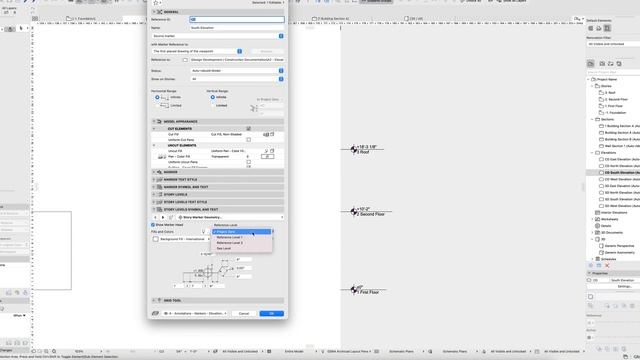Select Sea Level menu option
This screenshot has height=360, width=640.
click(242, 248)
